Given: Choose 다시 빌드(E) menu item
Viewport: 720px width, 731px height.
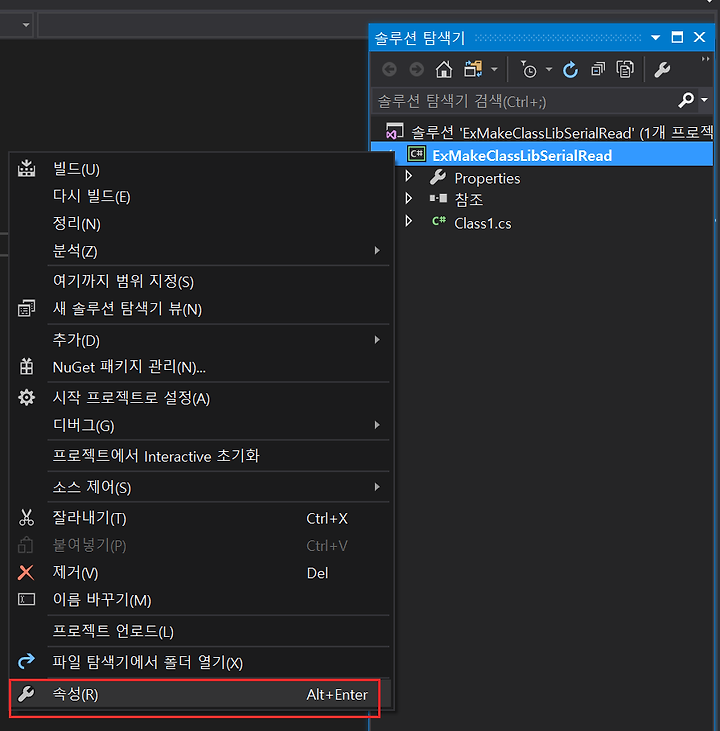Looking at the screenshot, I should (x=201, y=196).
